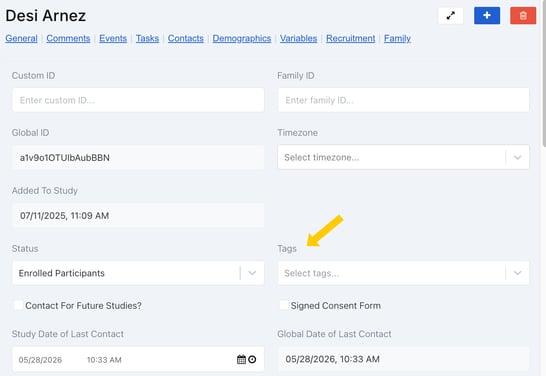Click the vertical scrollbar thumb
The height and width of the screenshot is (376, 546).
tap(544, 73)
